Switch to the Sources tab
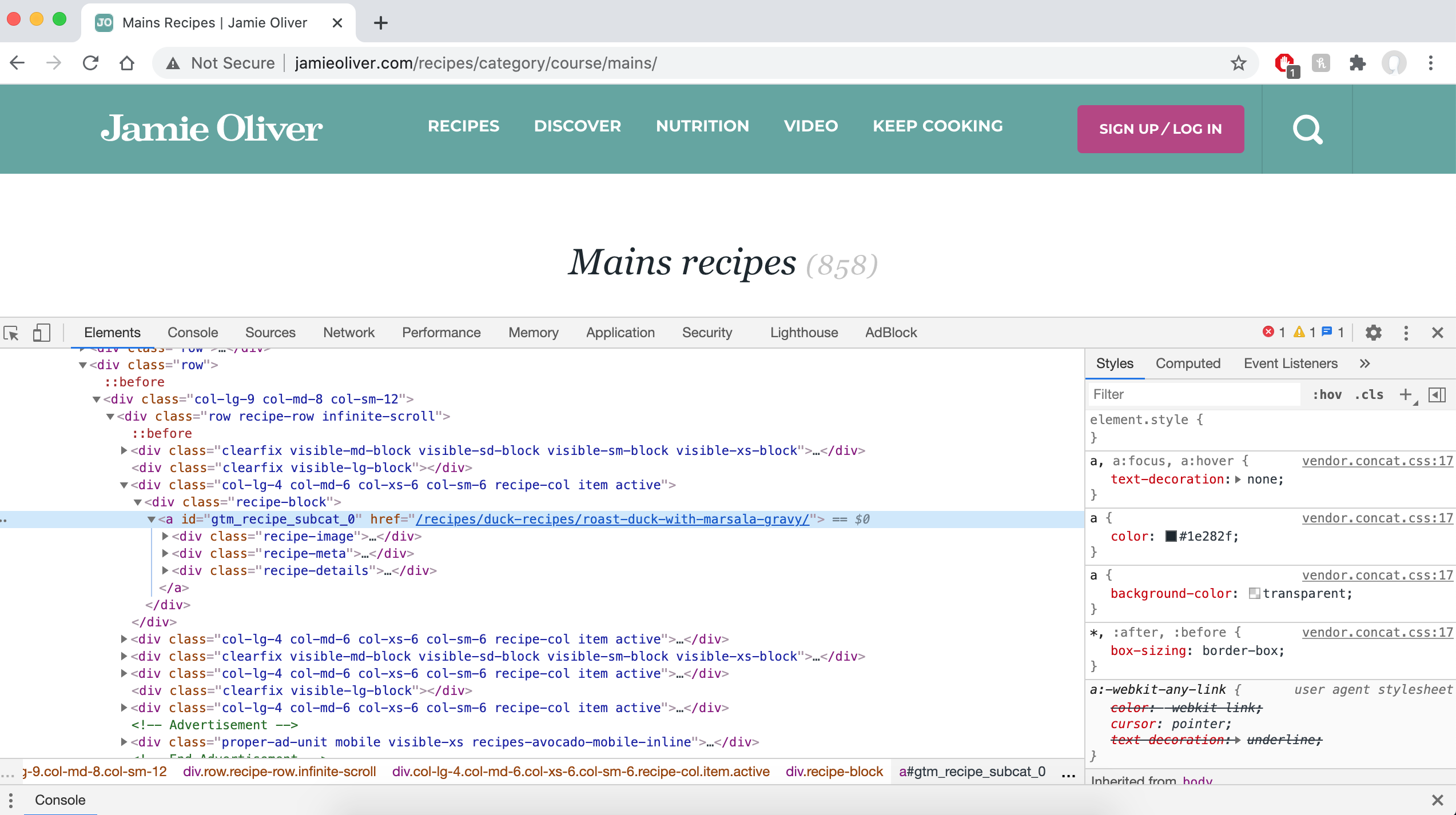Image resolution: width=1456 pixels, height=815 pixels. coord(270,333)
